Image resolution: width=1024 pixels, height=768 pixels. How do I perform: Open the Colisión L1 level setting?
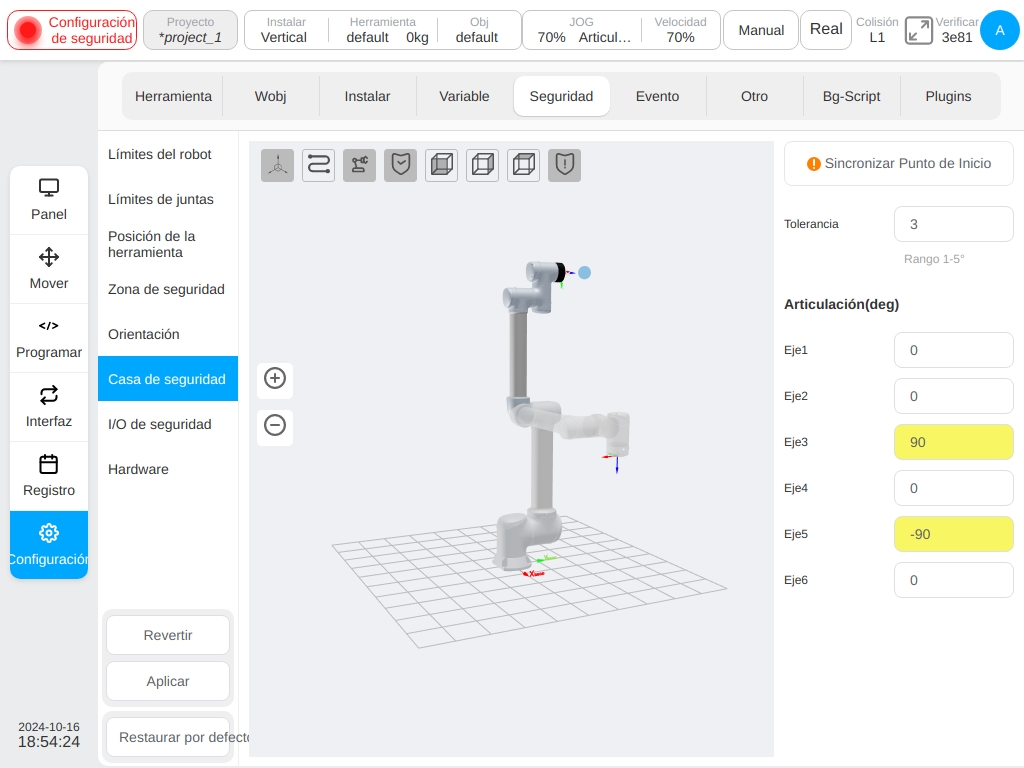pos(877,30)
